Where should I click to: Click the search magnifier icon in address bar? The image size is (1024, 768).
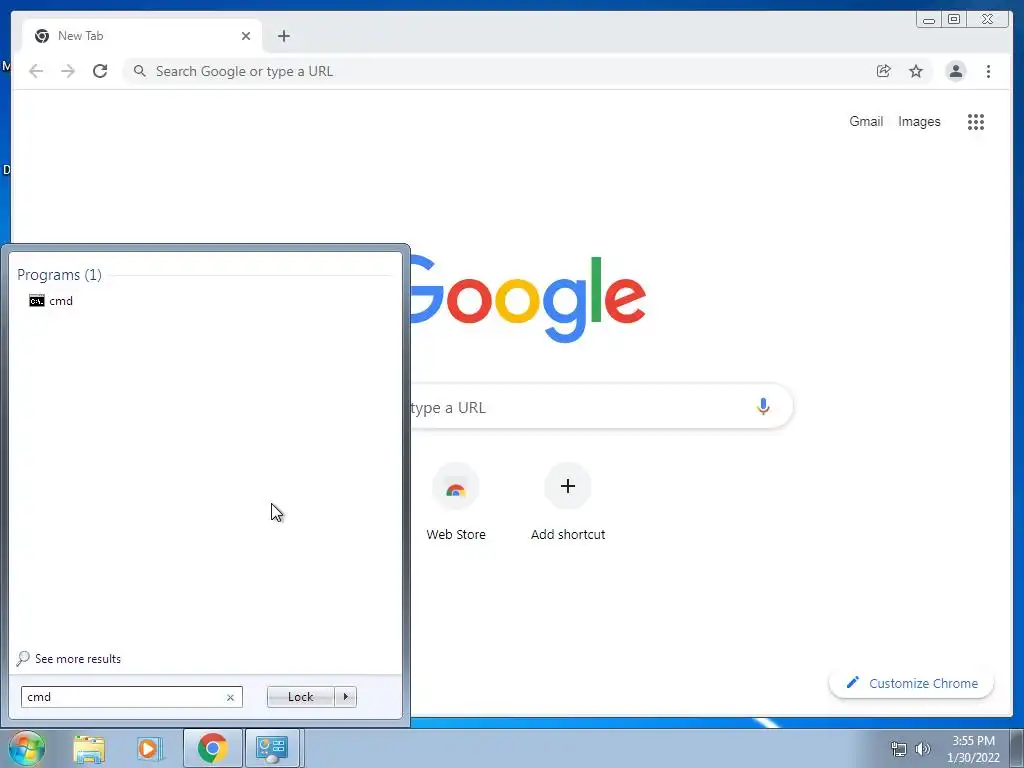click(139, 71)
